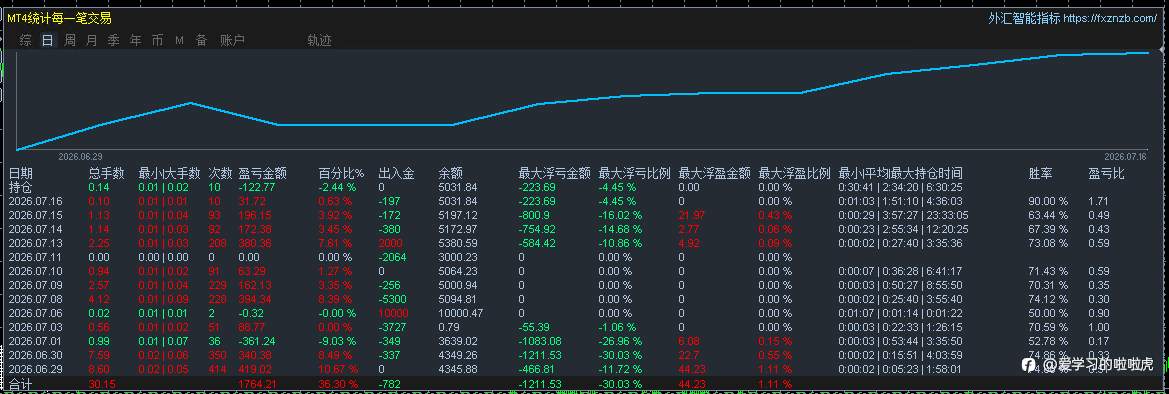Click the 最大浮亏比例 column header
The image size is (1169, 394).
tap(635, 174)
